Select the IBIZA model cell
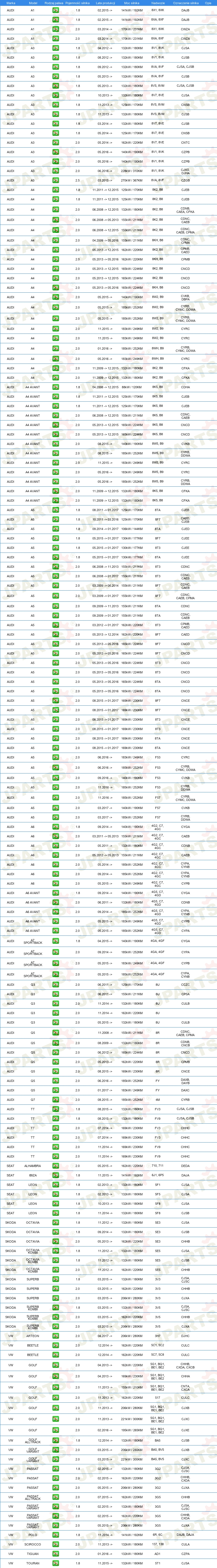 coord(33,1175)
